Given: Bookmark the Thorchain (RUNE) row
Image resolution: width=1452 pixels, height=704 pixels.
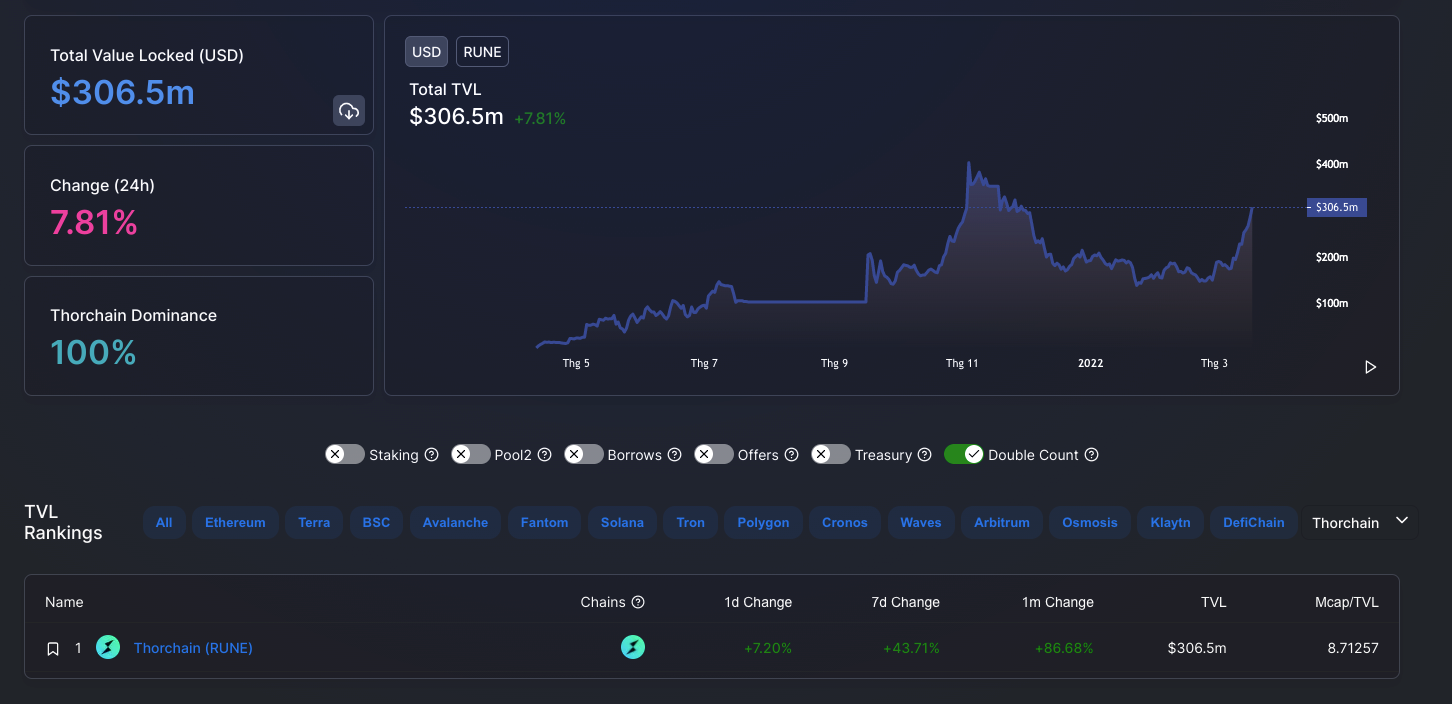Looking at the screenshot, I should coord(53,649).
